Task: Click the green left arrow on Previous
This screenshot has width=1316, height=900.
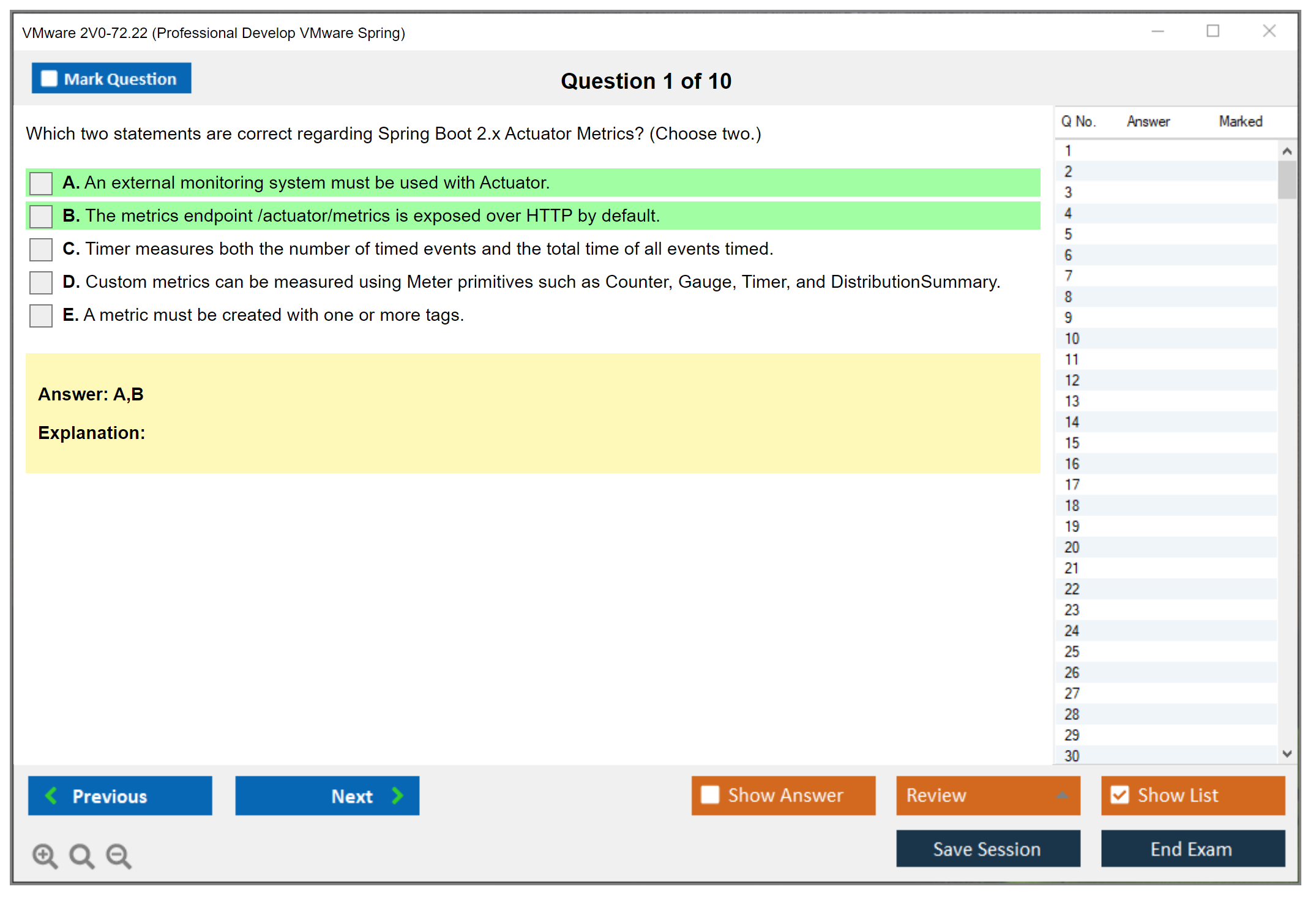Action: tap(51, 795)
